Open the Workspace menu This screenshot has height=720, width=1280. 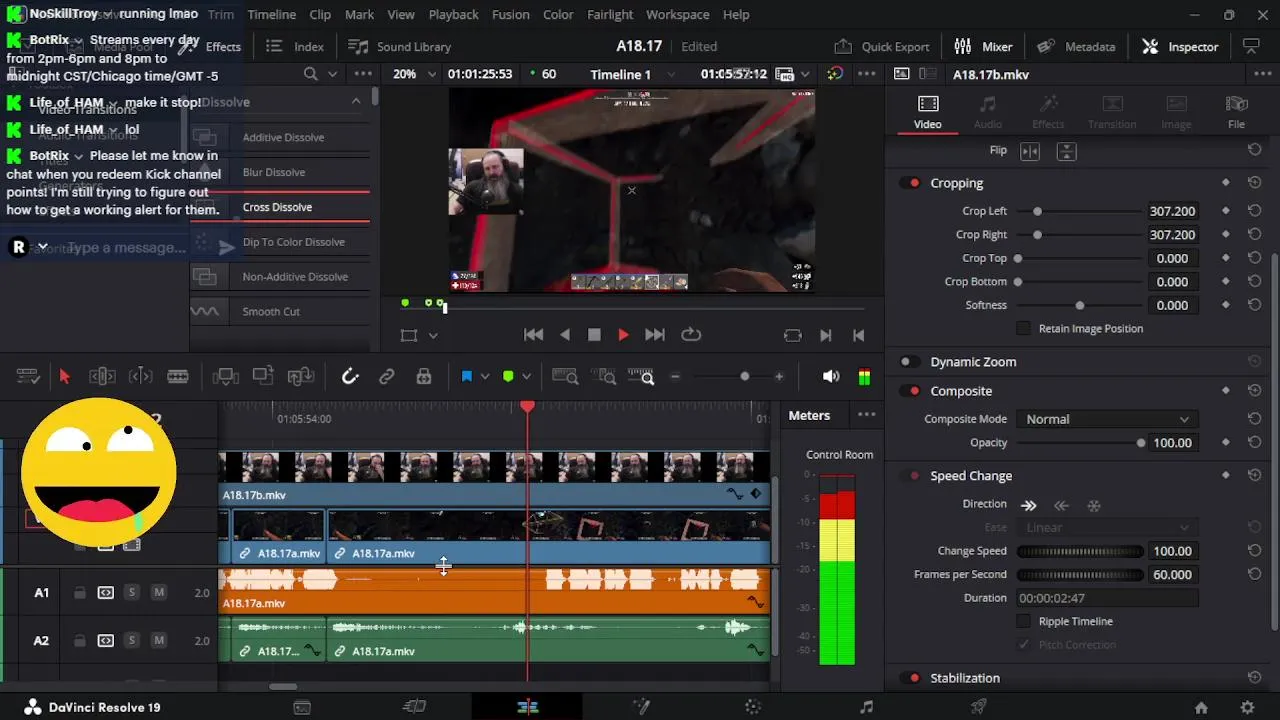677,15
